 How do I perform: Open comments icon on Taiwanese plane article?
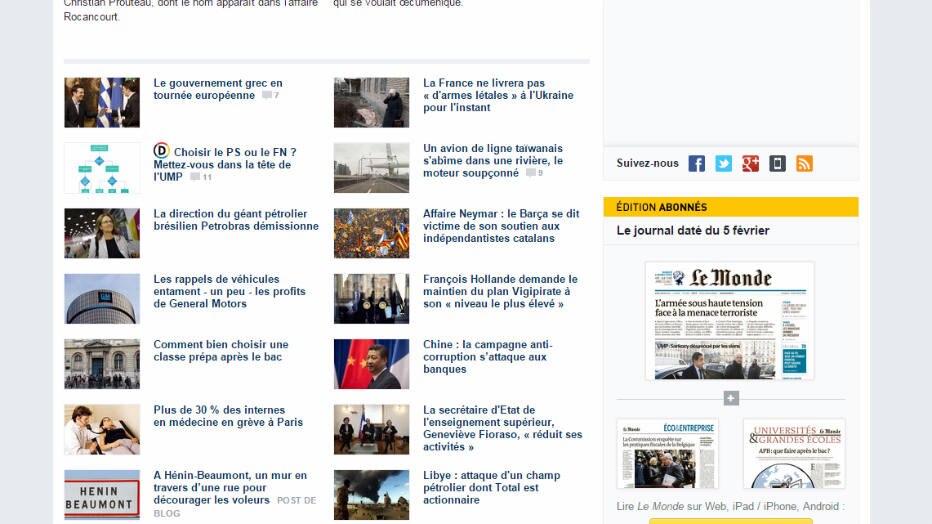click(x=534, y=173)
